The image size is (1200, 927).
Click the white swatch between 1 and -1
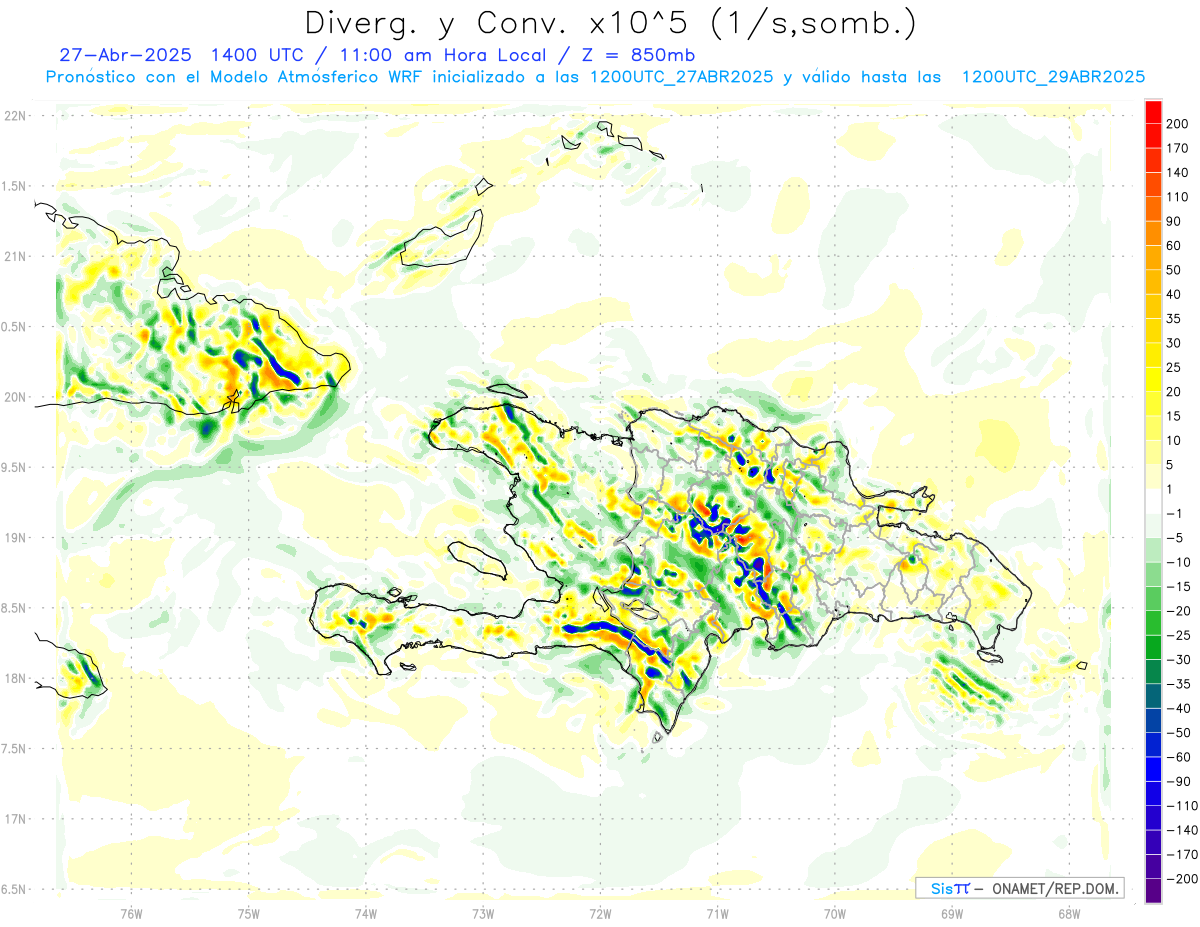(1153, 502)
